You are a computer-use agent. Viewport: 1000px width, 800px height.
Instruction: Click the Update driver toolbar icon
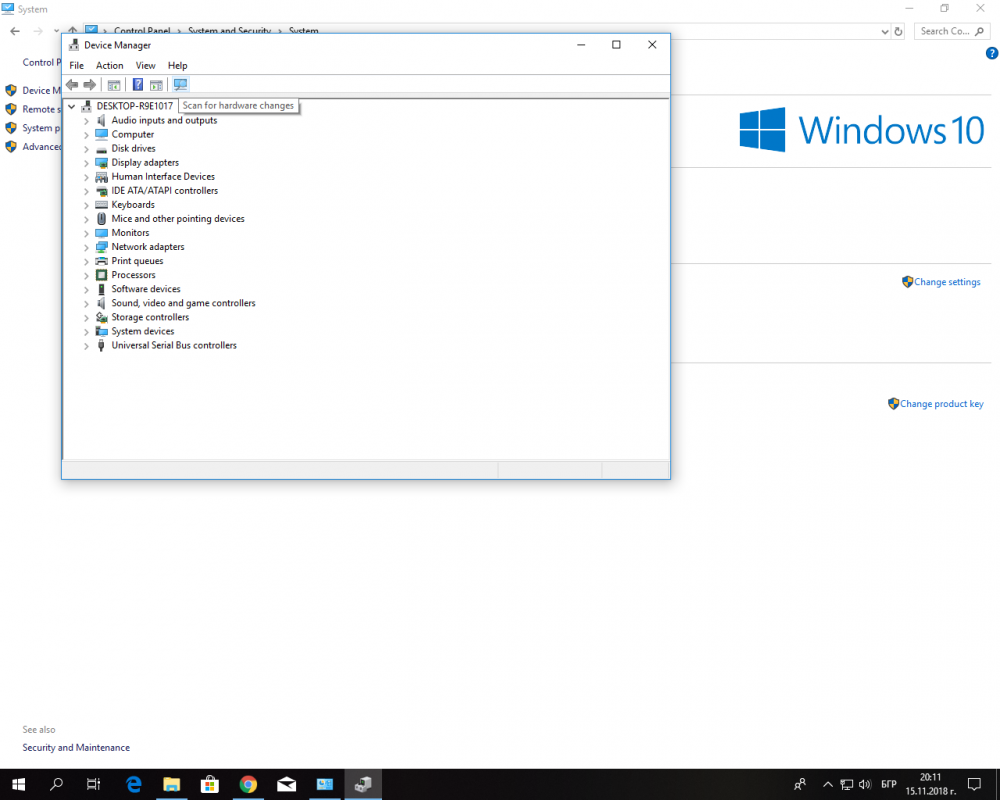(156, 85)
